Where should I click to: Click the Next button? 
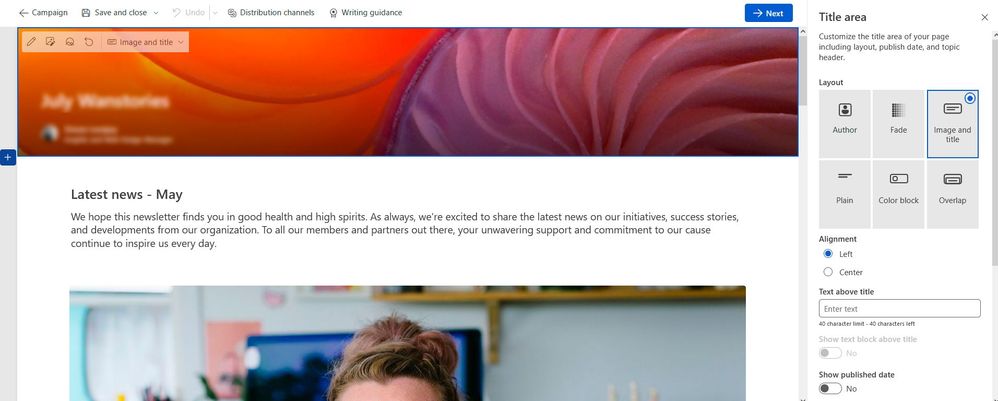point(768,13)
